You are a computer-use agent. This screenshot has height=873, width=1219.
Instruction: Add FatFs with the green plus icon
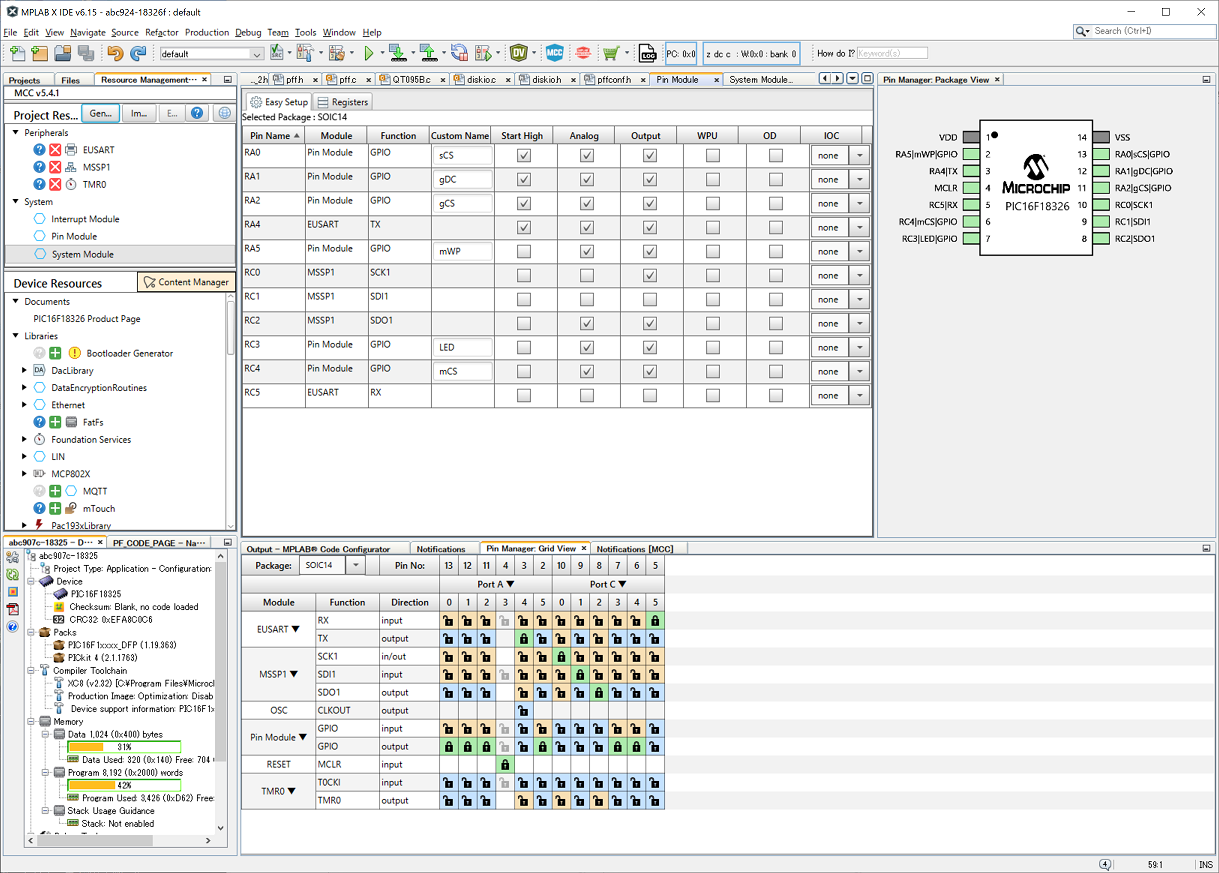click(x=56, y=422)
